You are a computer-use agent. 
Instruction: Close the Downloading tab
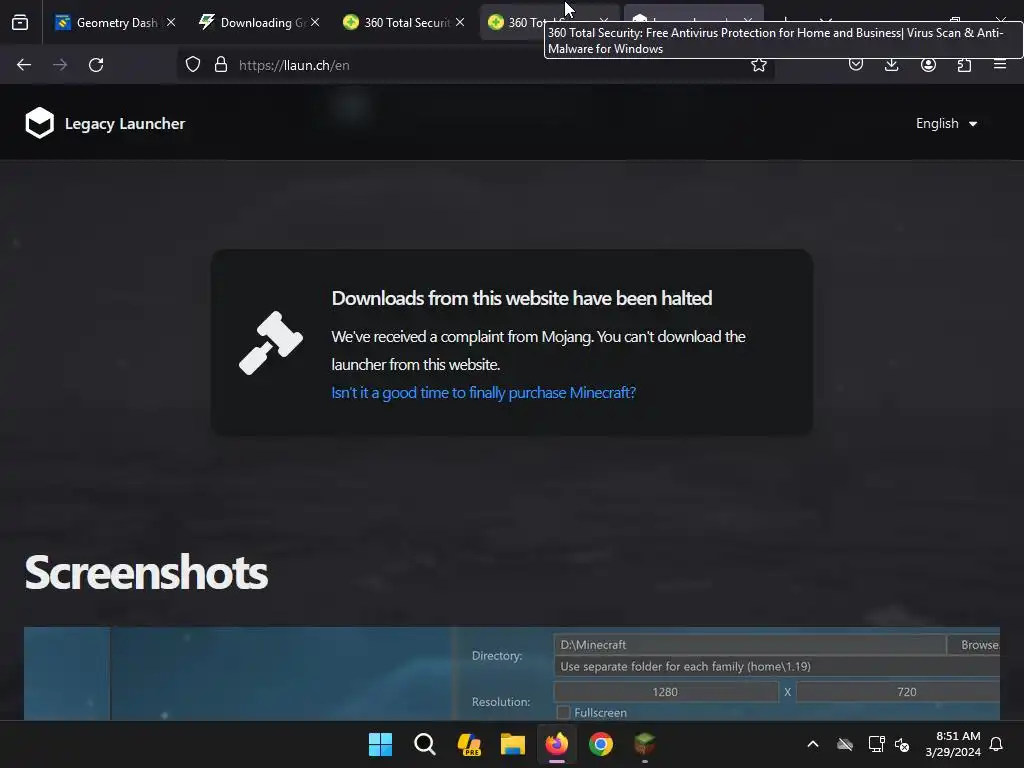[x=315, y=22]
